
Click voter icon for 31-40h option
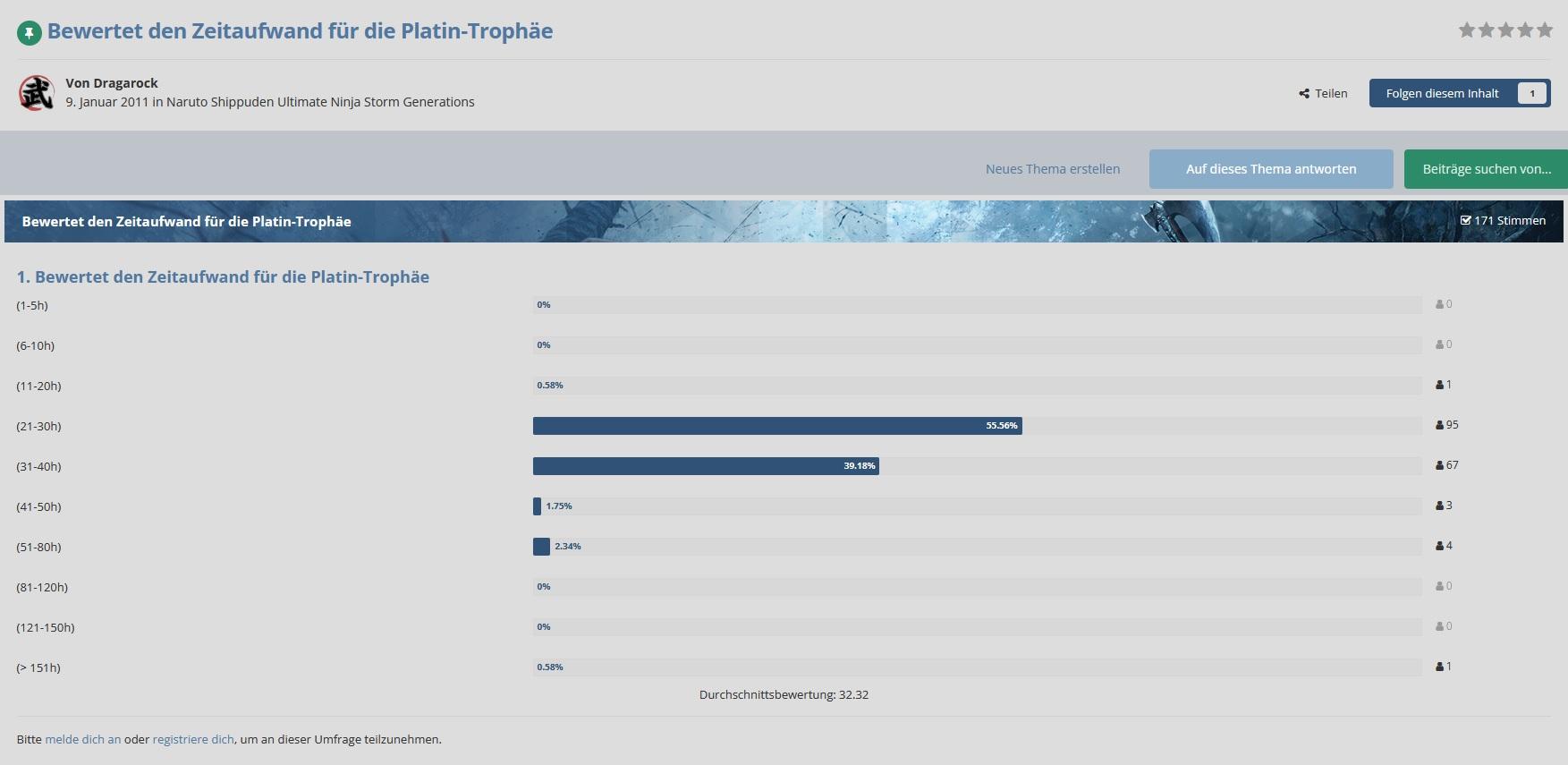click(1440, 465)
